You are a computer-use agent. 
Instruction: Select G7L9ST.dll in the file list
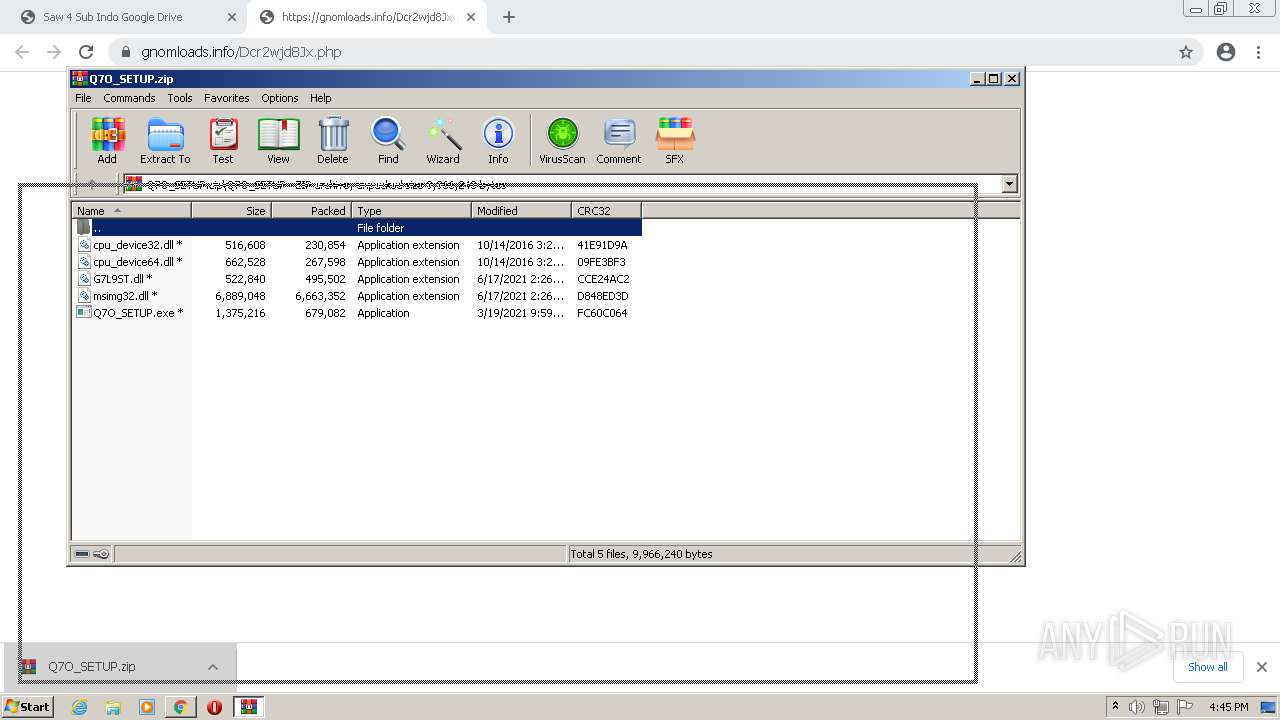[x=357, y=279]
